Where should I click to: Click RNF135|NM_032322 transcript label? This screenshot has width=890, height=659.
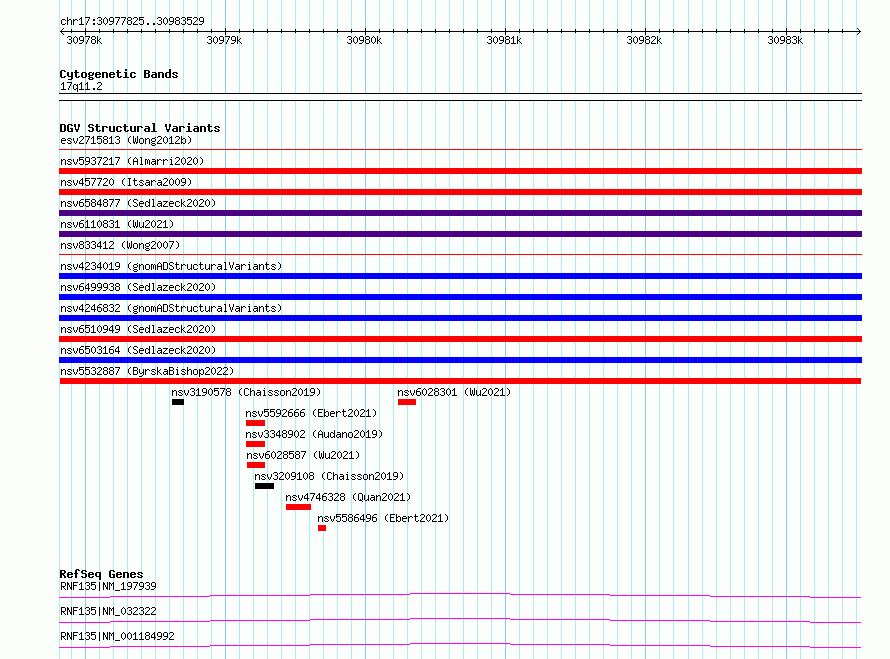tap(108, 611)
